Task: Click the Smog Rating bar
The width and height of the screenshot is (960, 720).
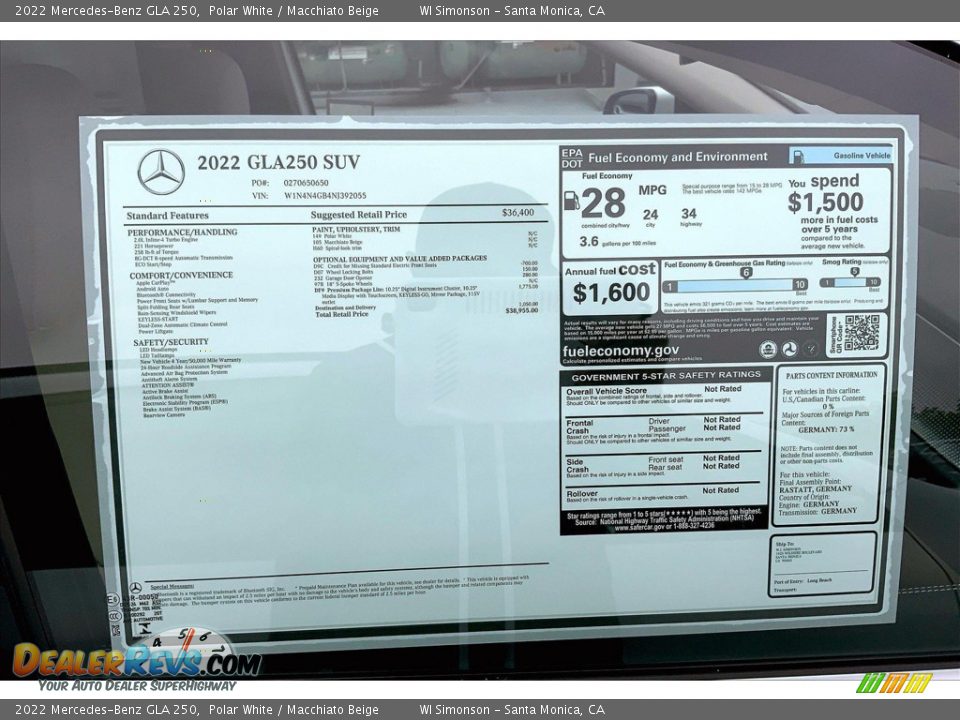Action: (851, 282)
